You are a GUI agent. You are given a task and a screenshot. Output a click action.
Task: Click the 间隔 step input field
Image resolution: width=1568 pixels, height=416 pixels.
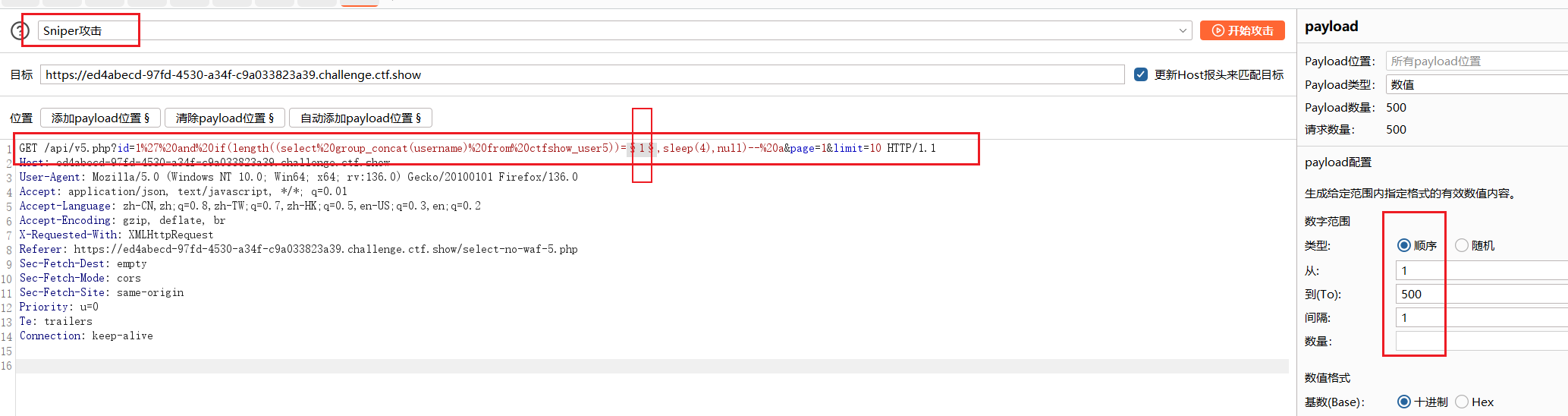(1482, 317)
